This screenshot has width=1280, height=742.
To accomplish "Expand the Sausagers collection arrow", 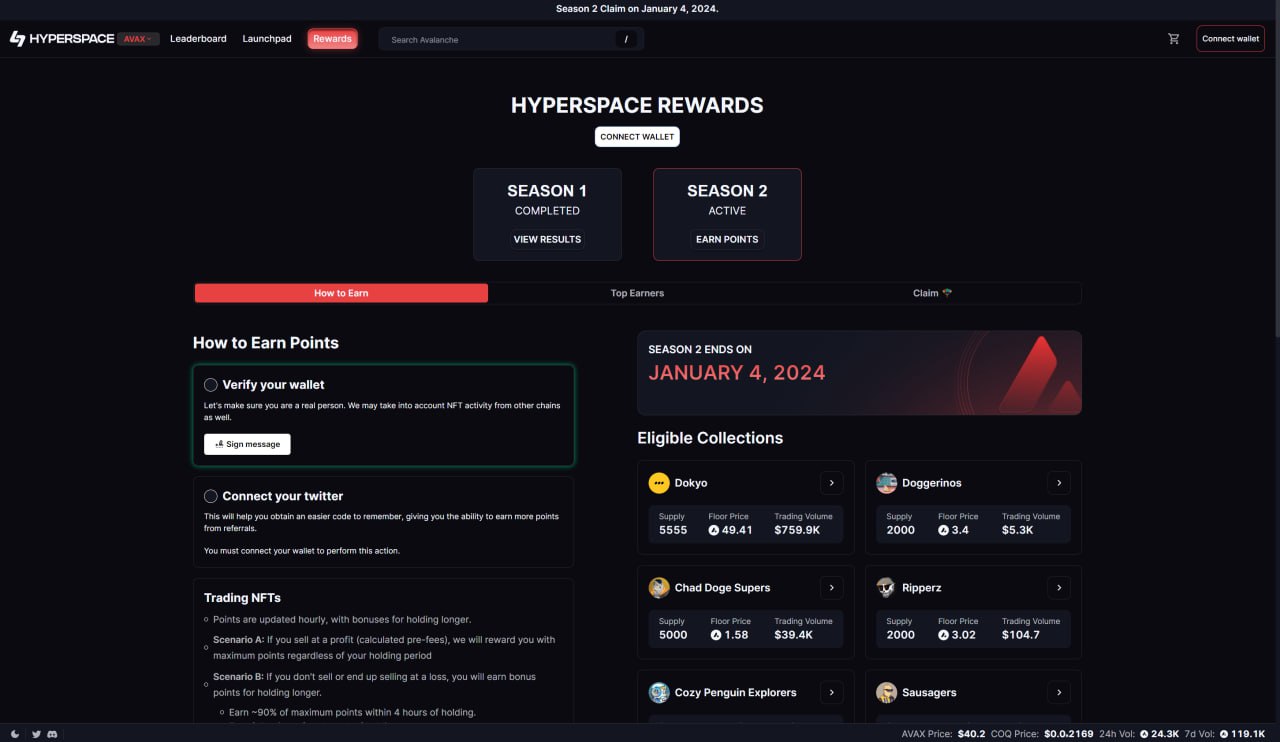I will click(1059, 692).
